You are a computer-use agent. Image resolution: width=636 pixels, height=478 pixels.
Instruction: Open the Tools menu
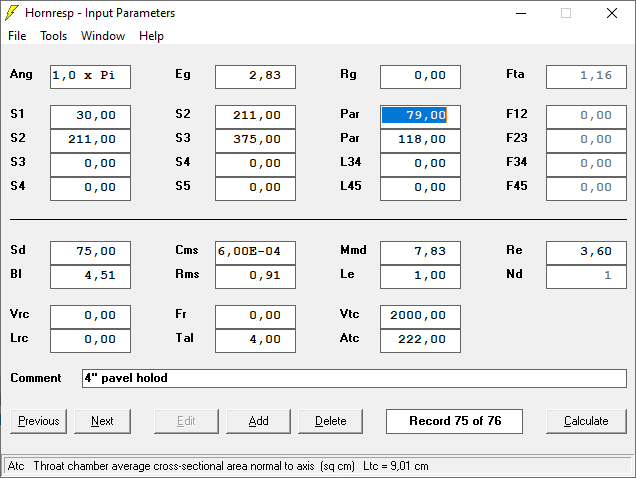point(53,36)
